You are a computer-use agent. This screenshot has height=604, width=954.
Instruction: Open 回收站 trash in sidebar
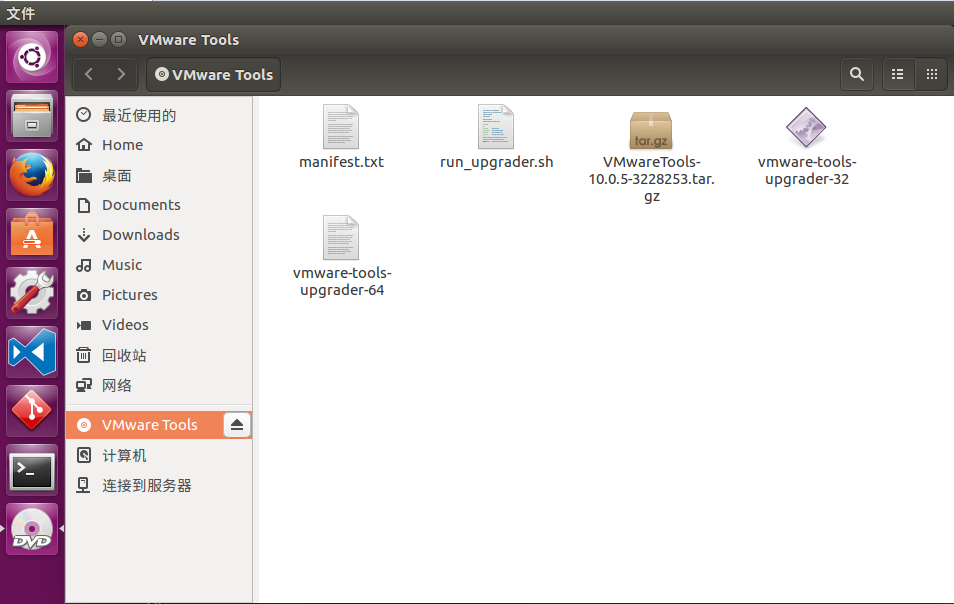click(x=124, y=355)
